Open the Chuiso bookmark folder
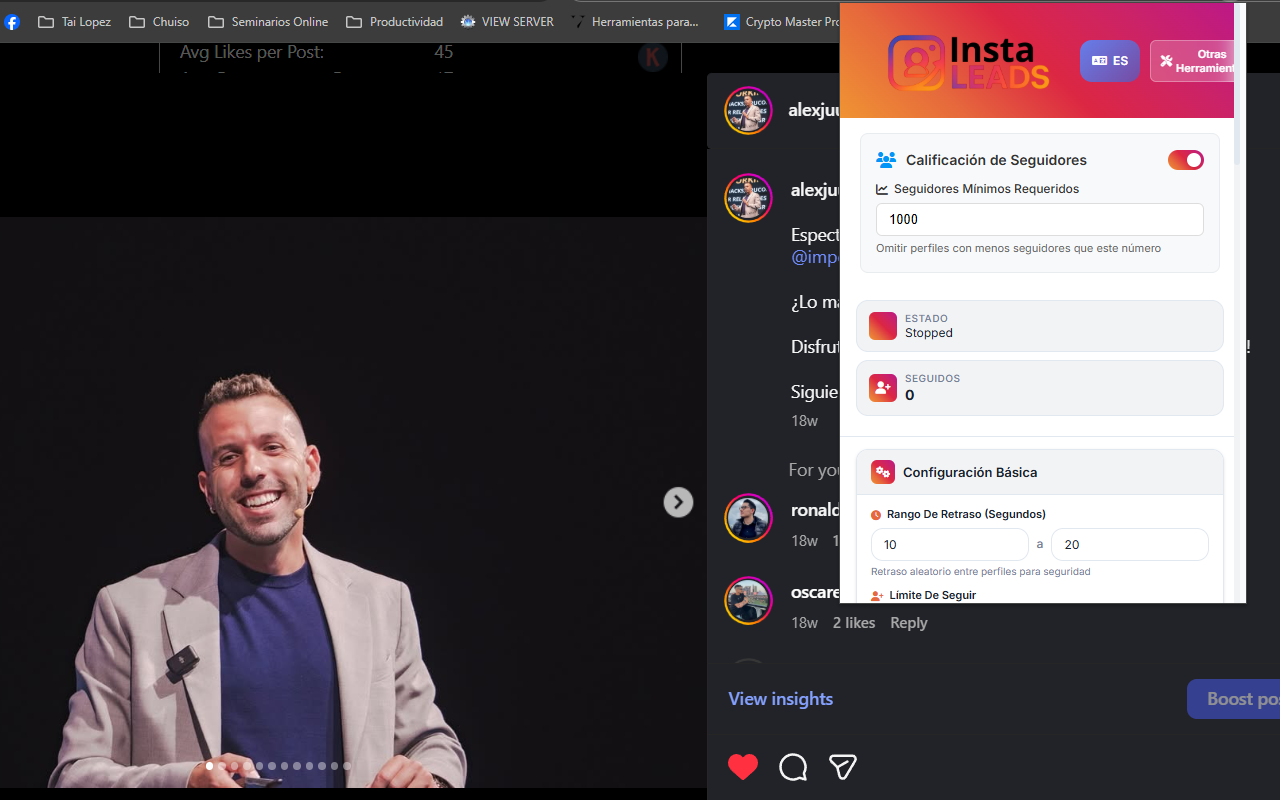1280x800 pixels. [159, 22]
